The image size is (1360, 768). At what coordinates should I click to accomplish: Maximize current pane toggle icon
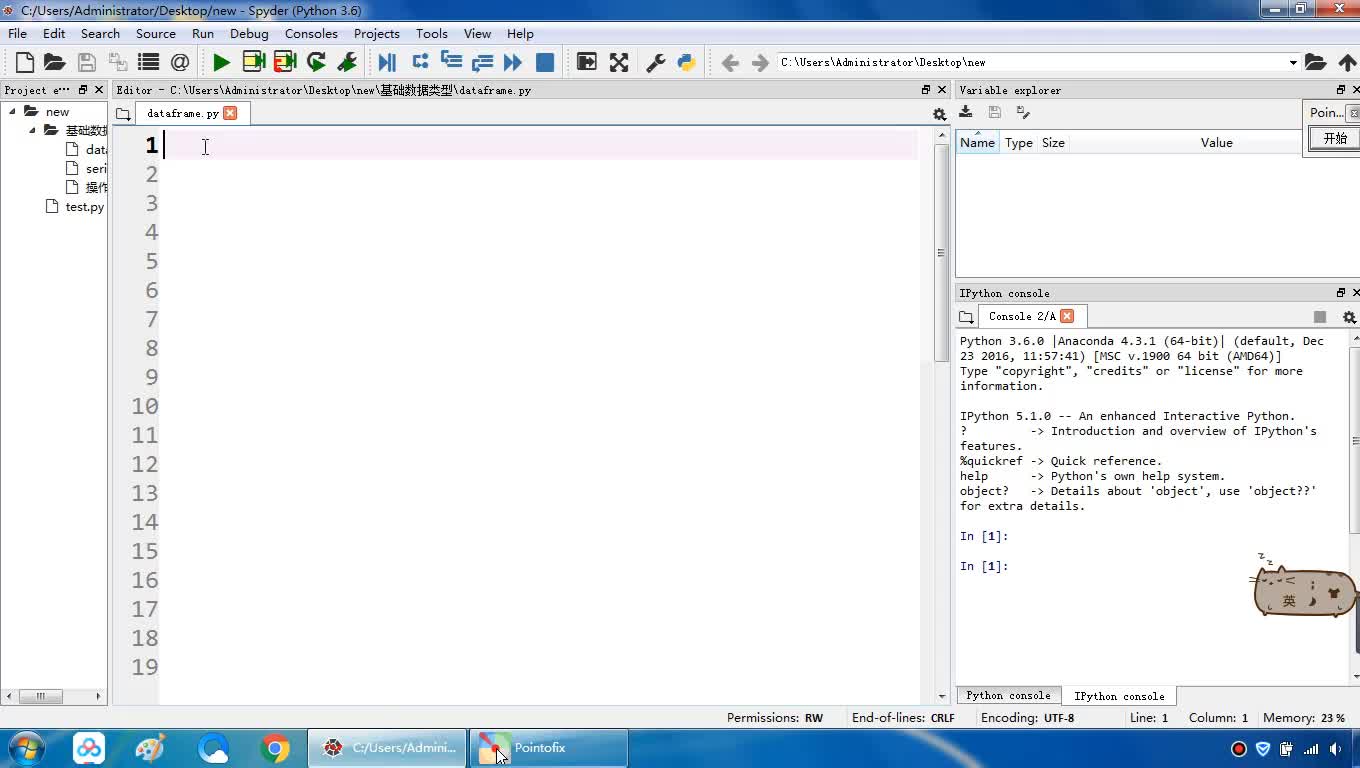(x=587, y=62)
